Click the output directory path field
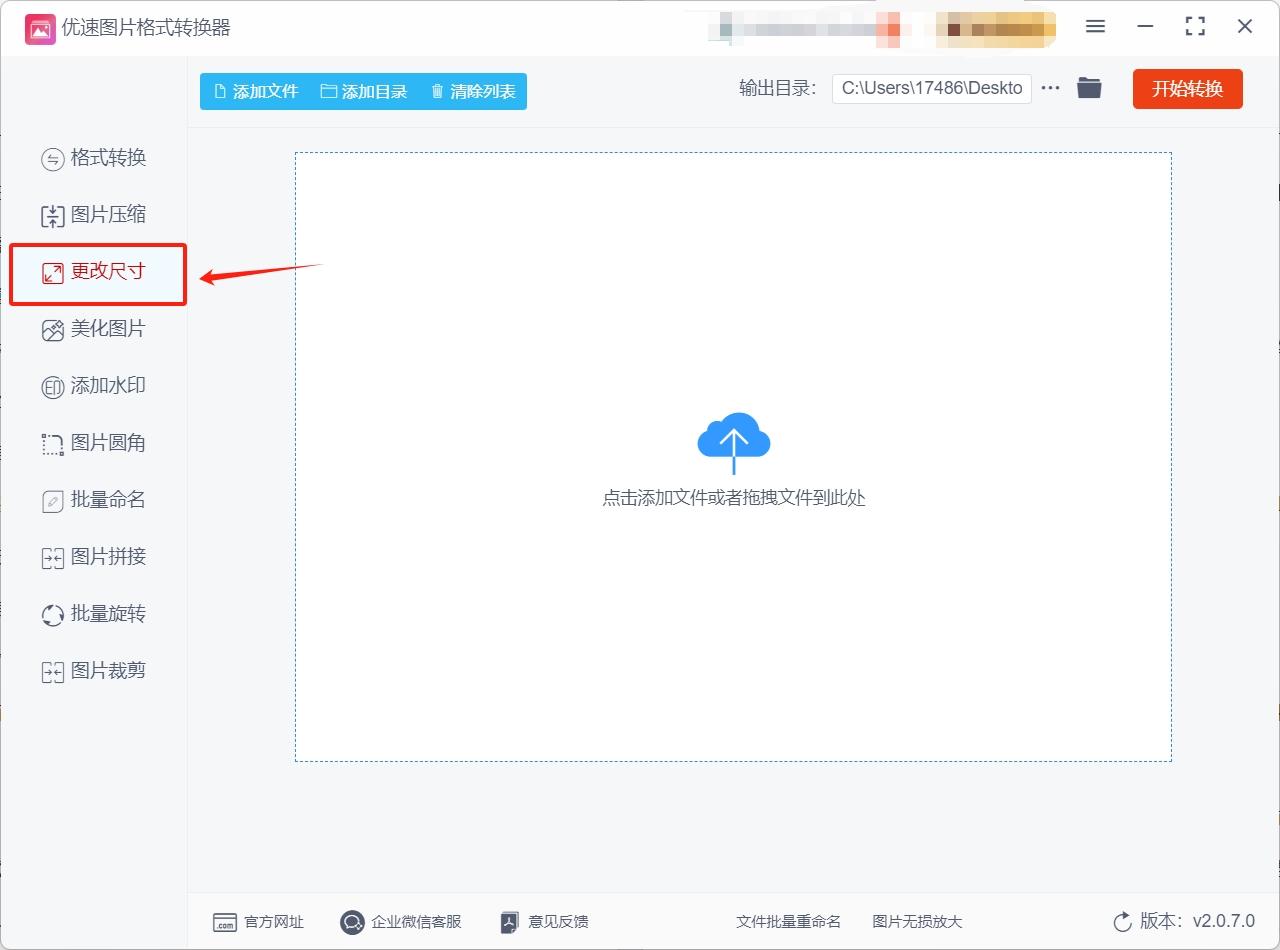 click(931, 88)
